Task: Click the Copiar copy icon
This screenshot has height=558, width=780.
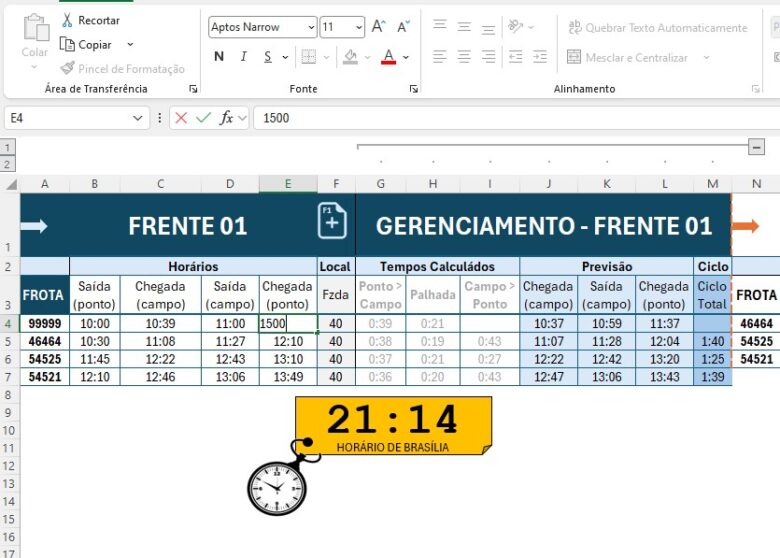Action: point(67,45)
